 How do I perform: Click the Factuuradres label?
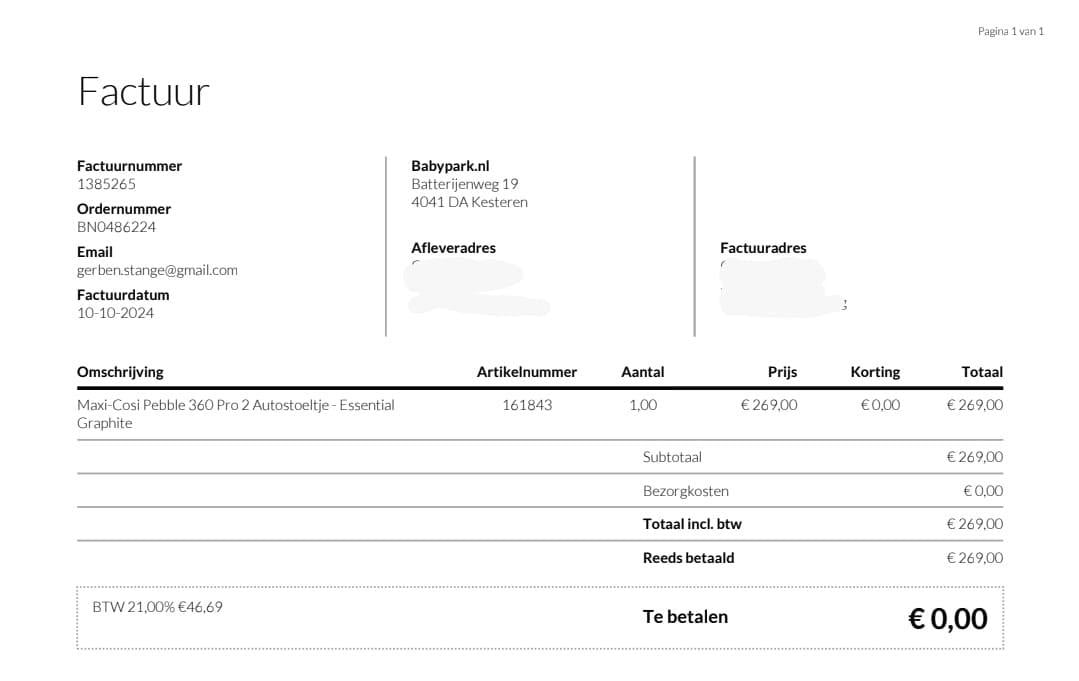(763, 248)
